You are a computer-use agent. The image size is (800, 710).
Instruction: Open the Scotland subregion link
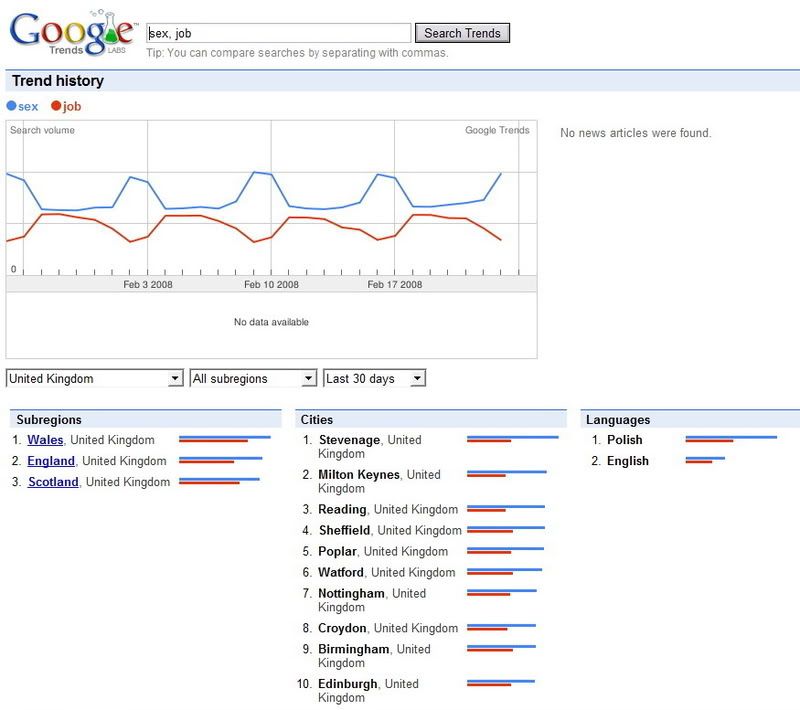[53, 482]
